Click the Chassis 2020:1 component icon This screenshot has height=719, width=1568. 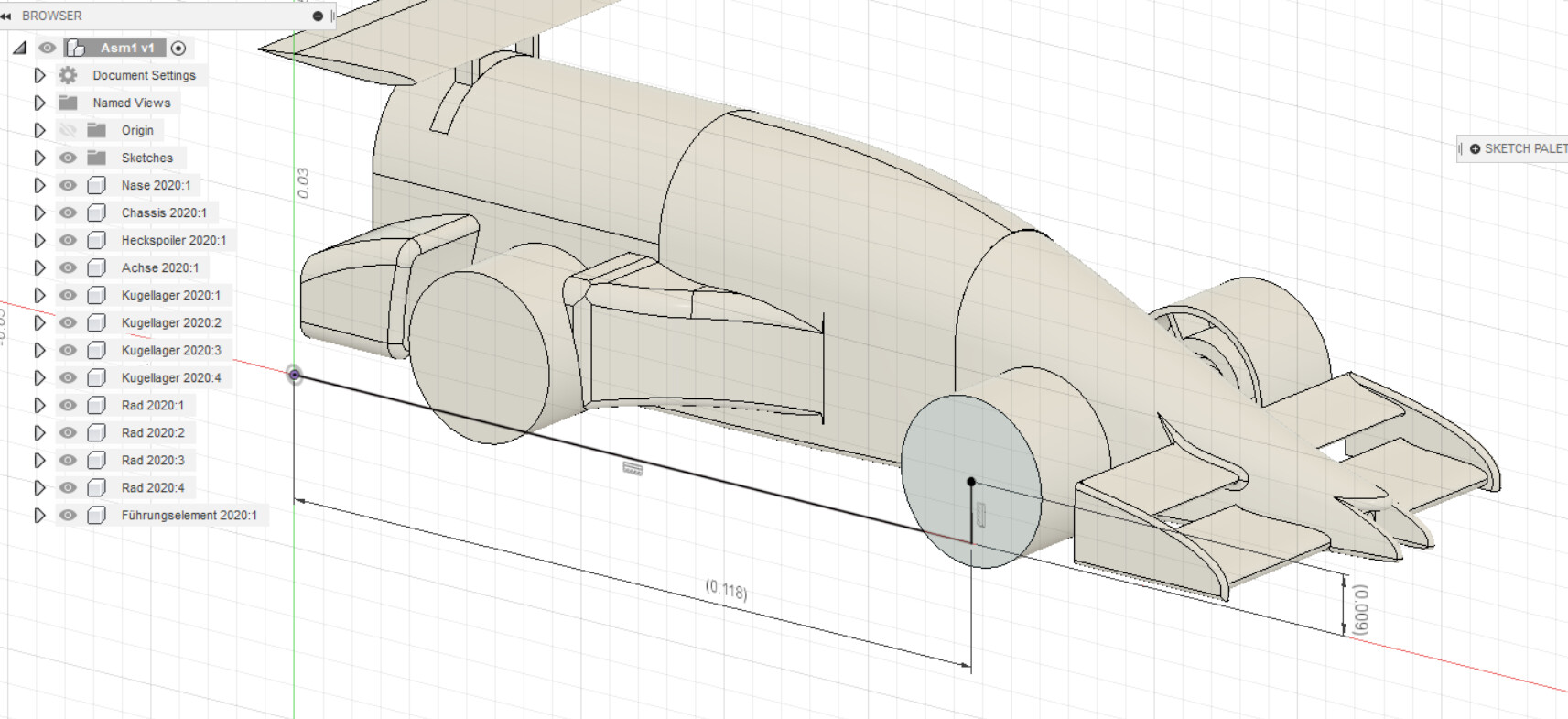(x=97, y=212)
